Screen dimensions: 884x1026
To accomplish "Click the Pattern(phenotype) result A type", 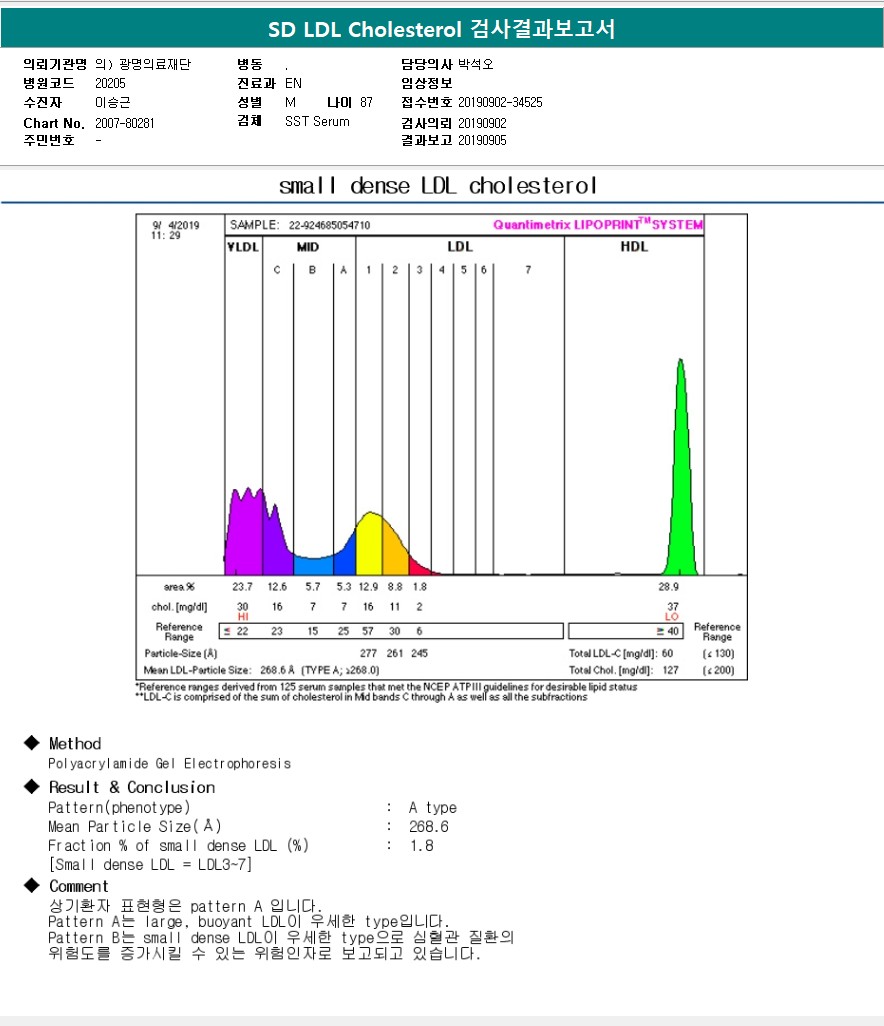I will (x=432, y=808).
